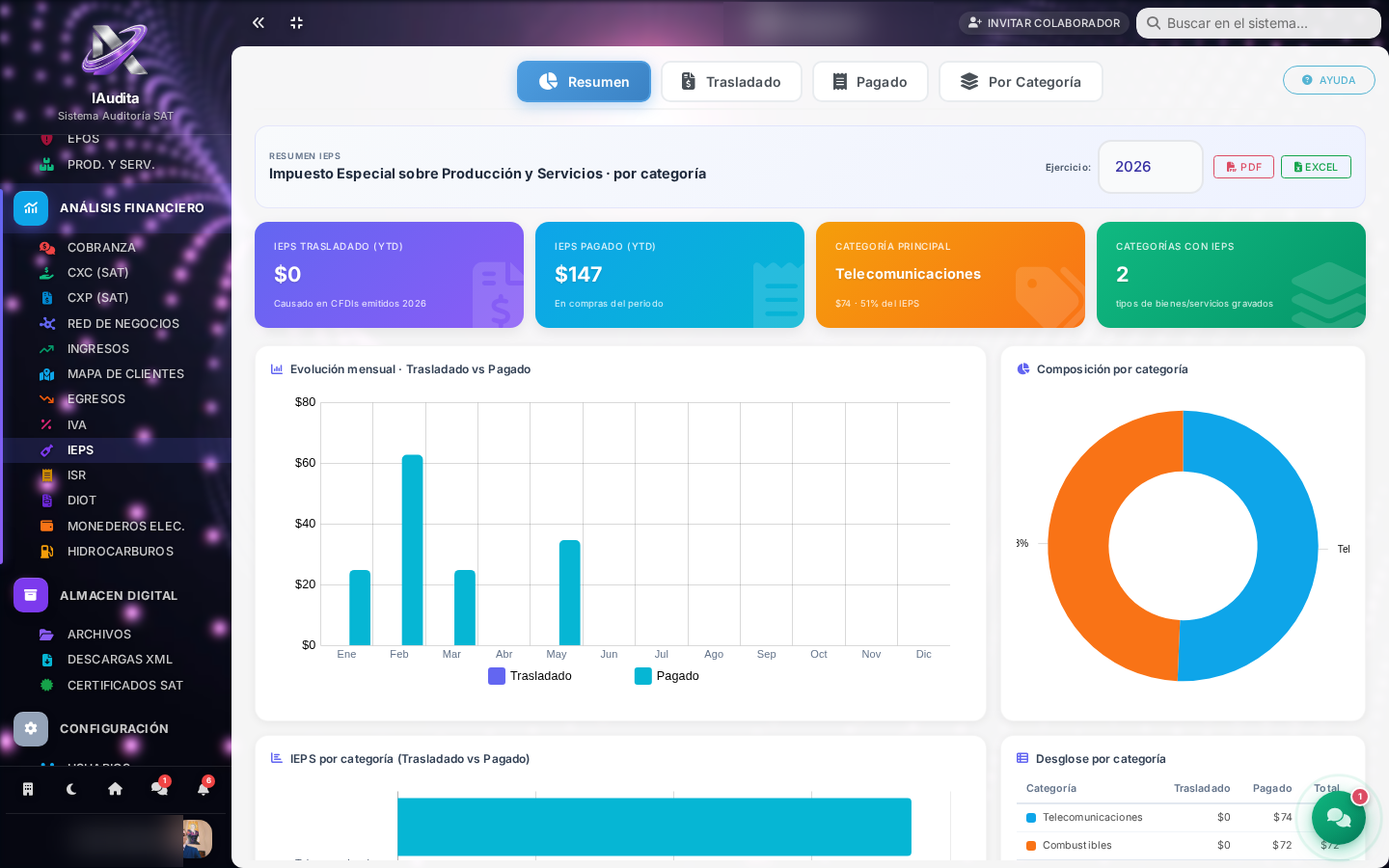1389x868 pixels.
Task: Open the floating green chat bubble
Action: (x=1339, y=818)
